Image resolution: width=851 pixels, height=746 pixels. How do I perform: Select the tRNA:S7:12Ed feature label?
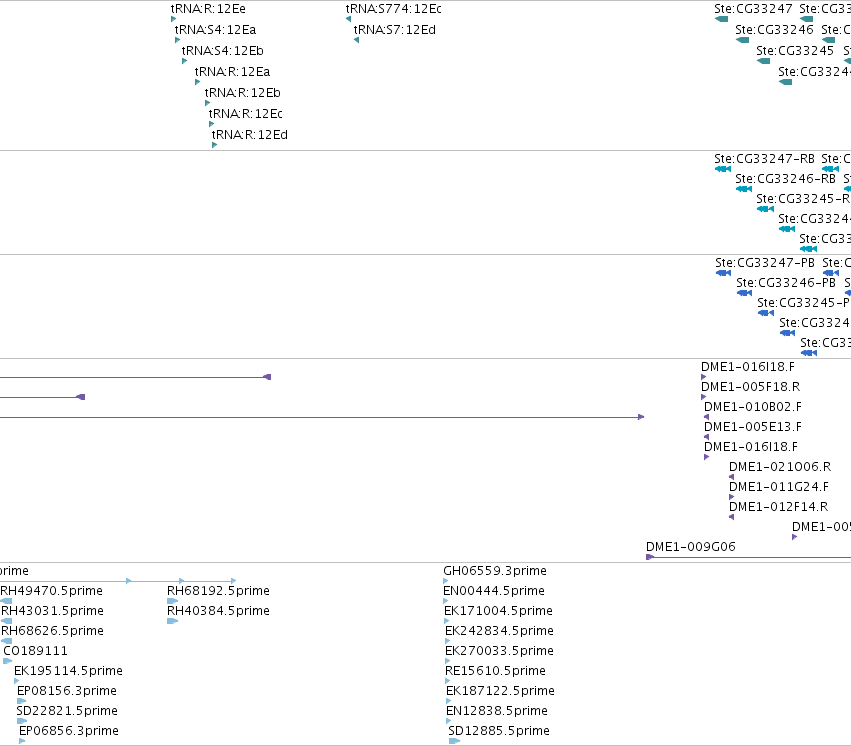click(395, 30)
